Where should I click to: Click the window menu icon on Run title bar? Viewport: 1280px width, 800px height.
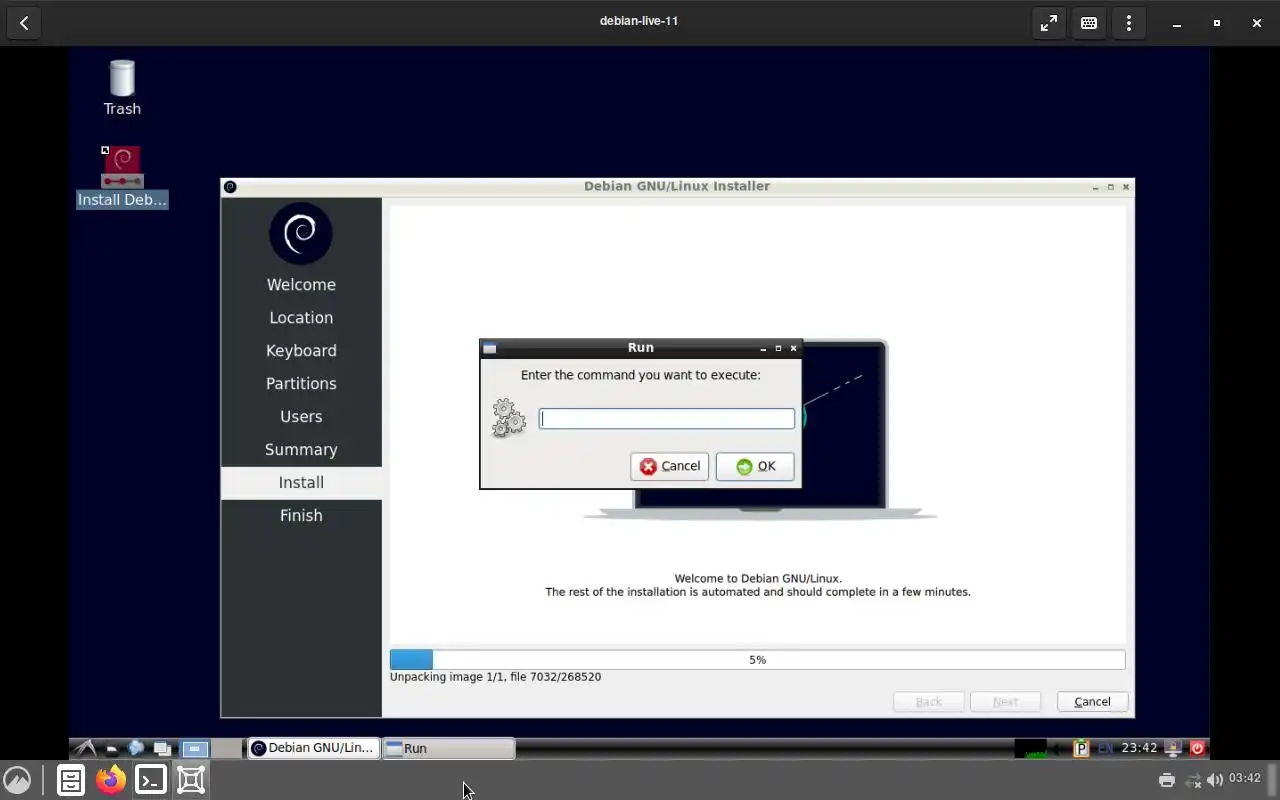[x=490, y=348]
